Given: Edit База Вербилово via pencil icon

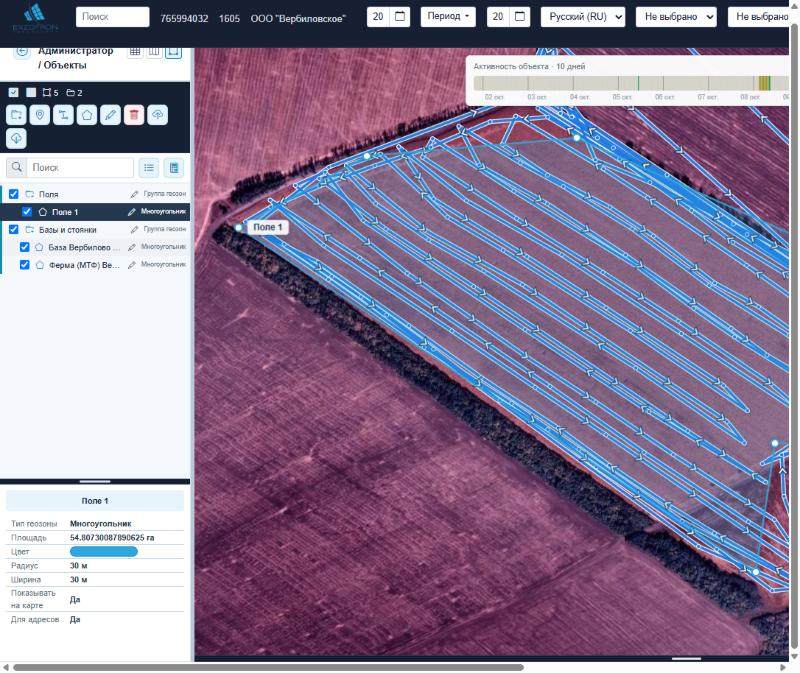Looking at the screenshot, I should pos(132,247).
